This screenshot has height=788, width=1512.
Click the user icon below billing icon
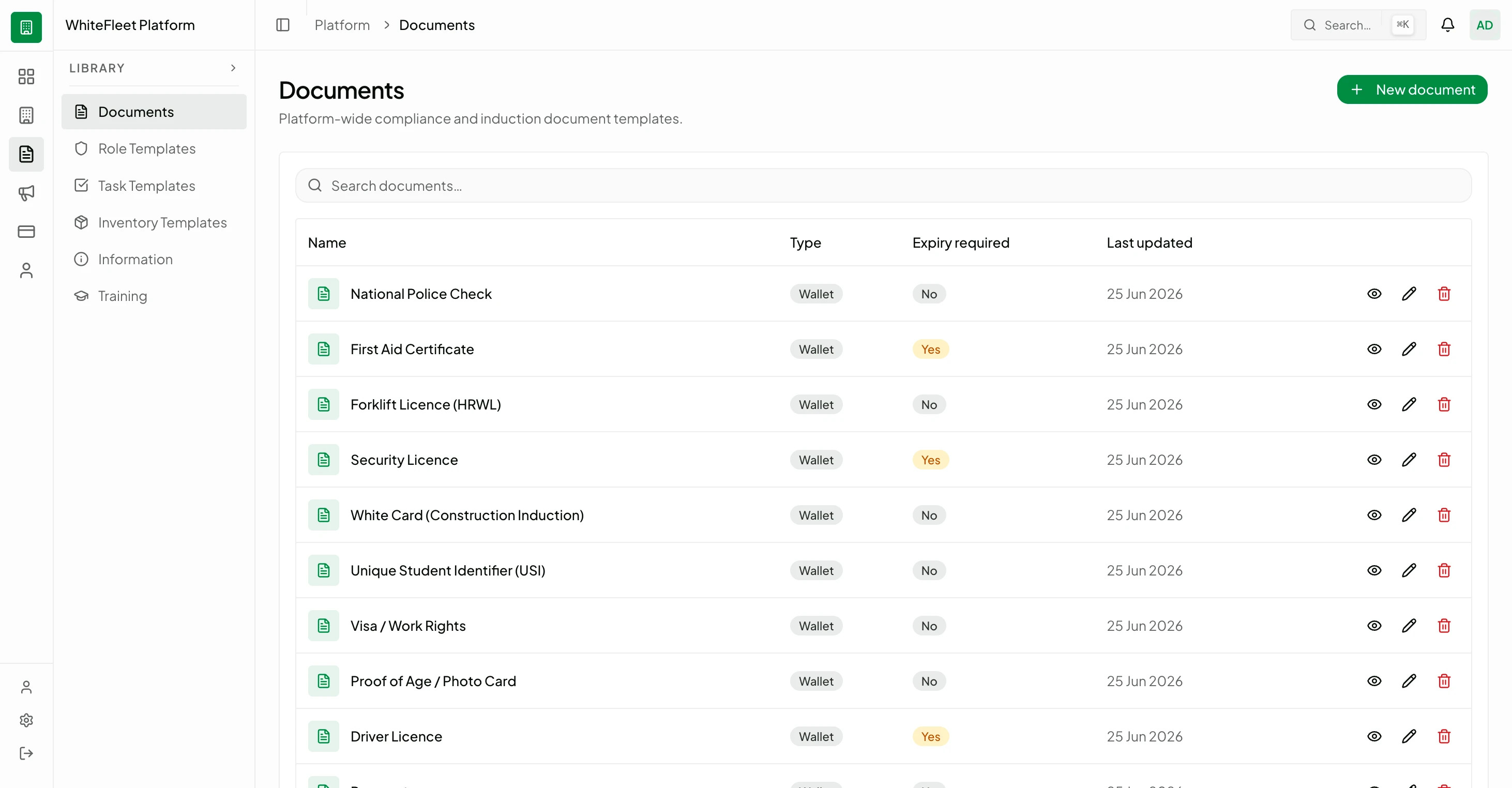coord(26,270)
